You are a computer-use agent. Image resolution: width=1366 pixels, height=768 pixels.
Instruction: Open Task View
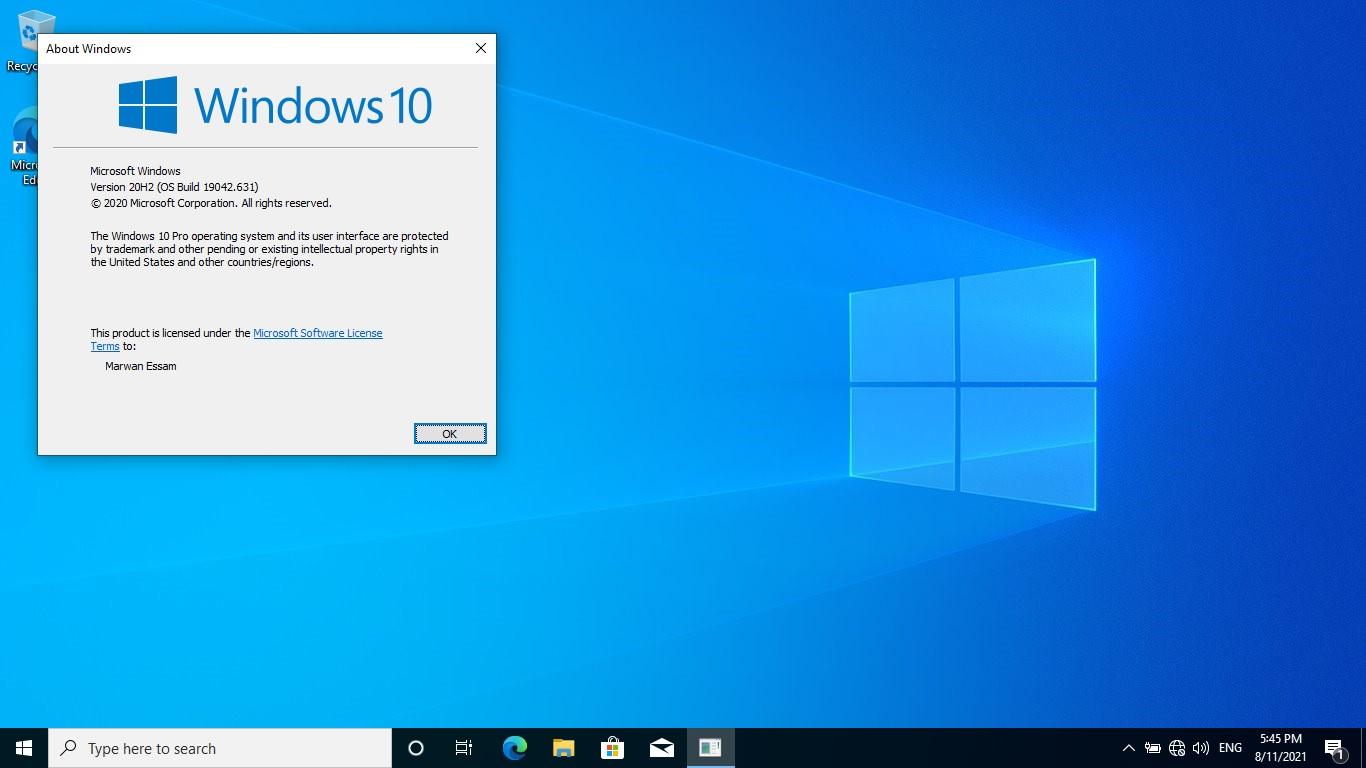(x=464, y=748)
